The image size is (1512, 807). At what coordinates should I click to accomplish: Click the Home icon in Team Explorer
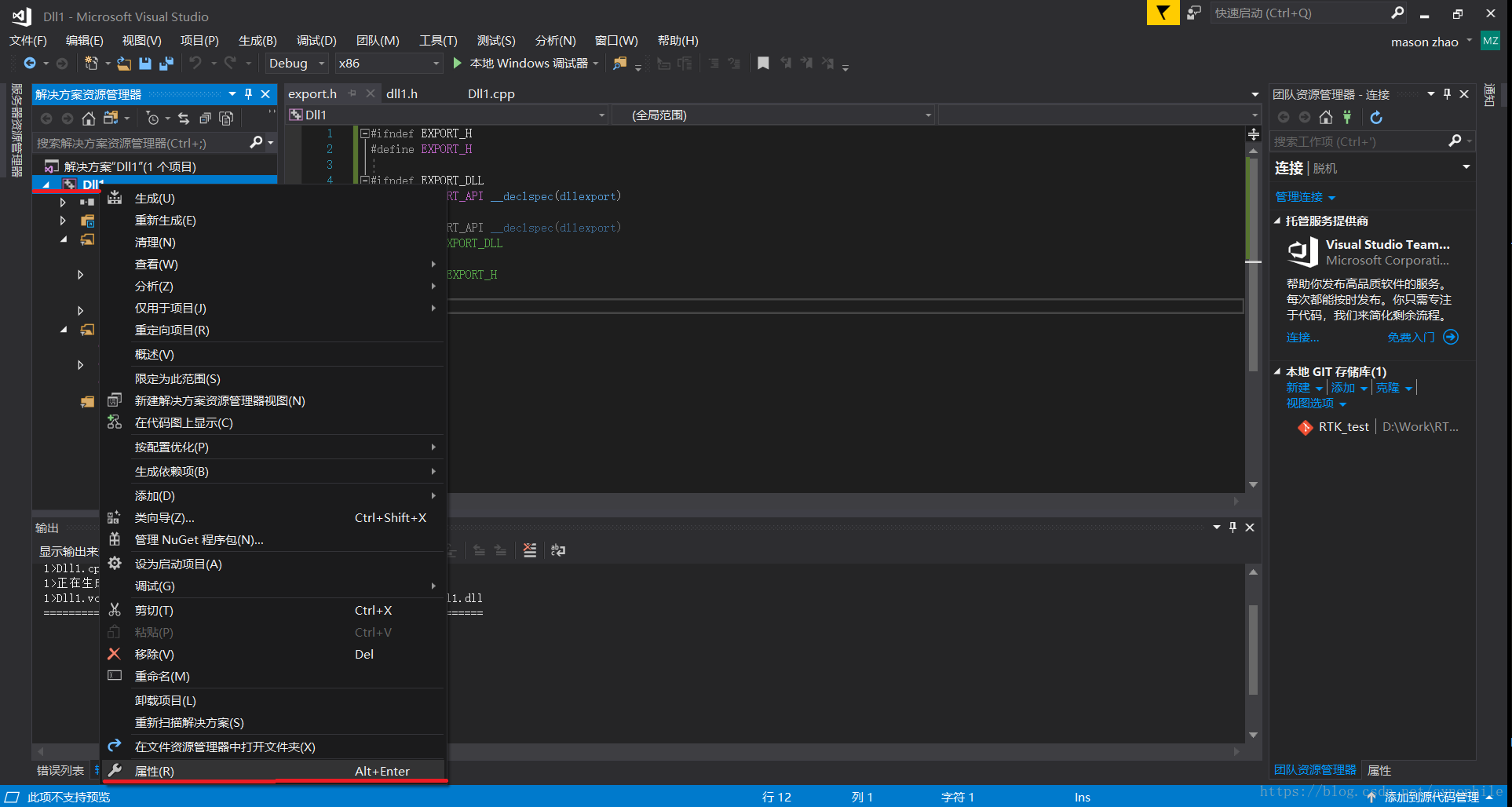1326,118
